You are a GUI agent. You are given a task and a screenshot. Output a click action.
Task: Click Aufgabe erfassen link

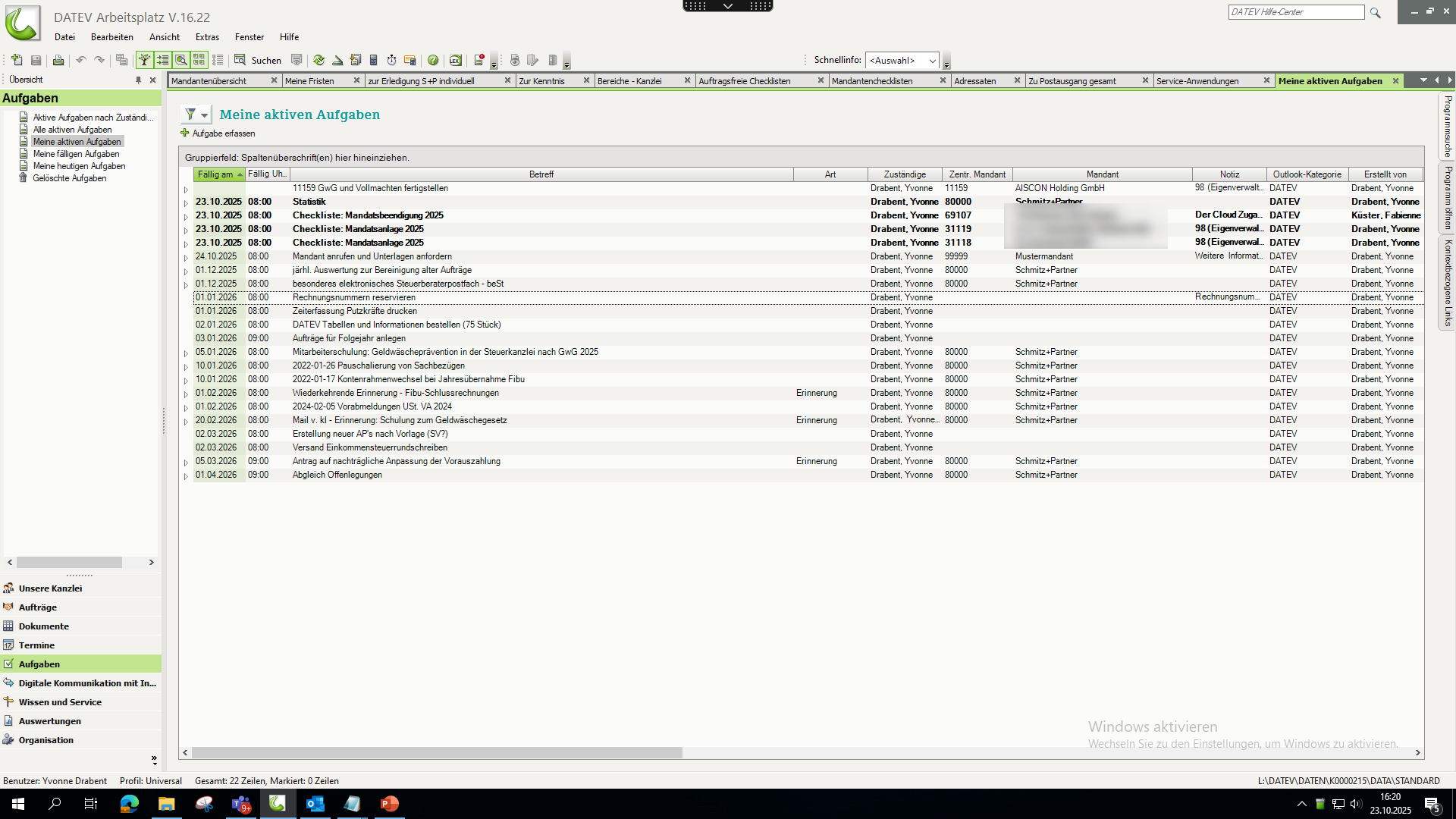223,133
